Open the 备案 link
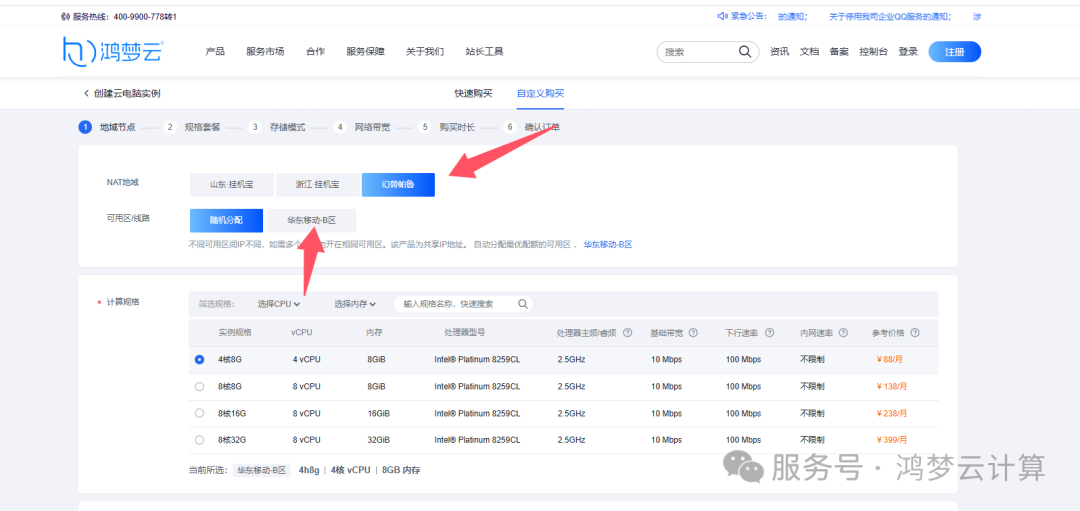The image size is (1080, 511). tap(839, 52)
